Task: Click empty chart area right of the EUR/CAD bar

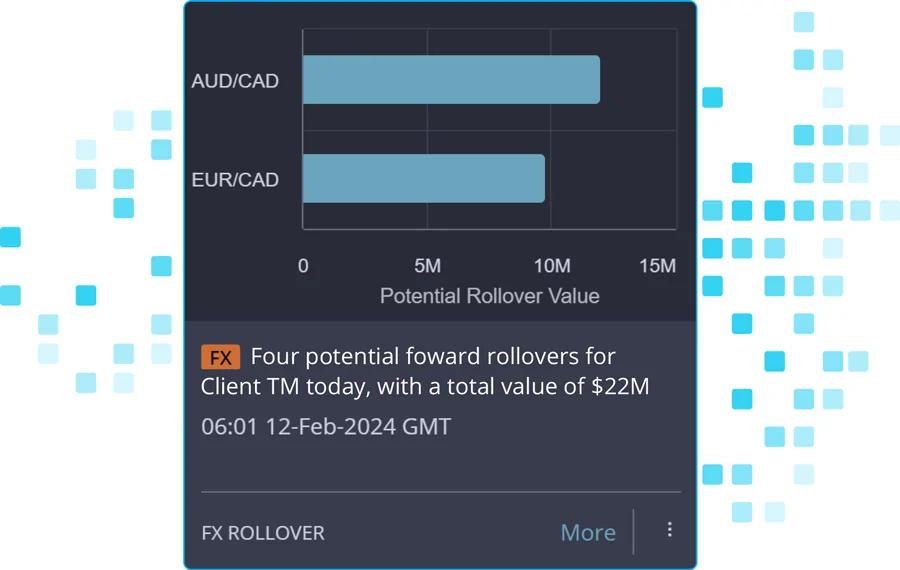Action: coord(611,179)
